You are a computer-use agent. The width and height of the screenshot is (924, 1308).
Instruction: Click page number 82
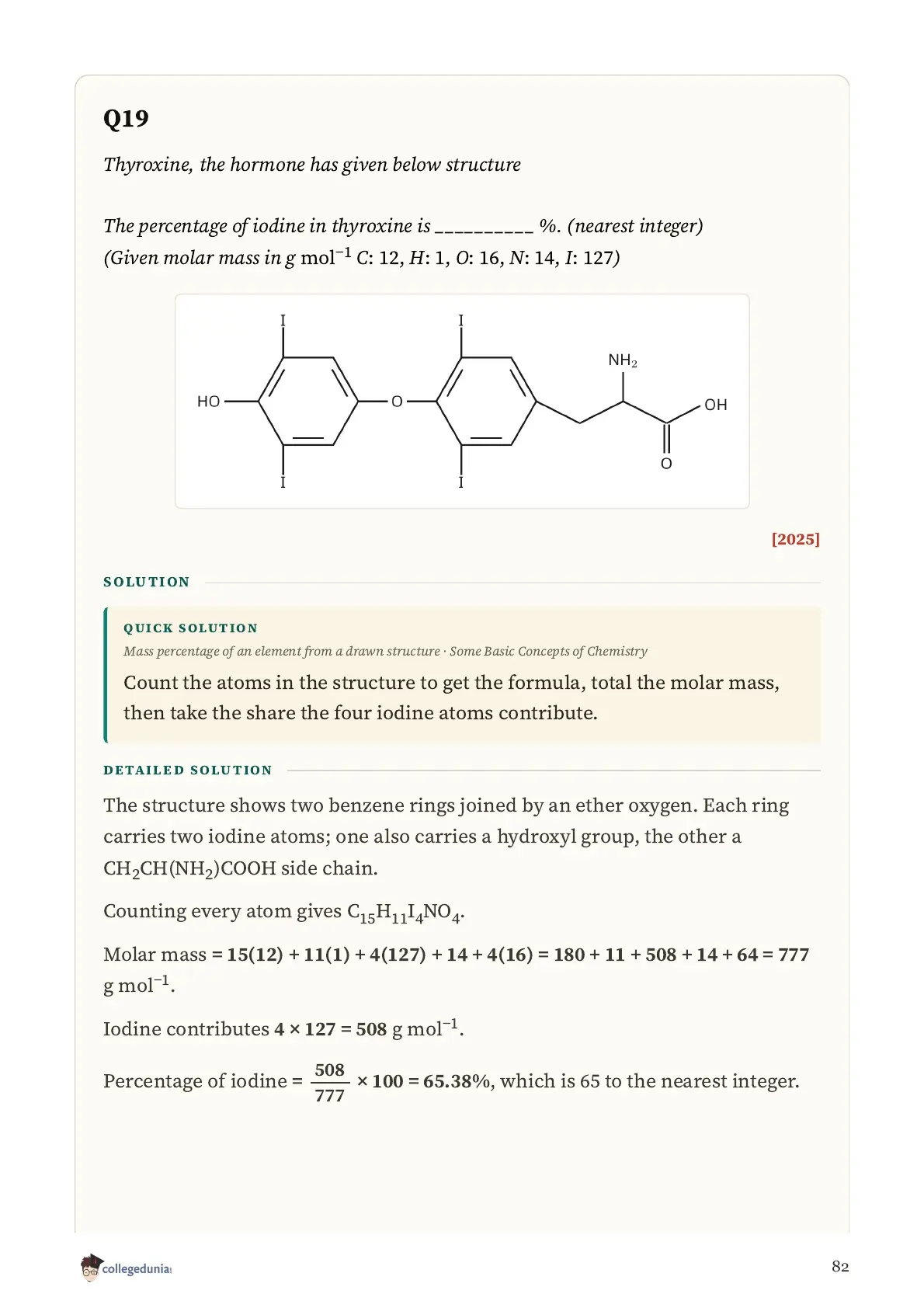tap(840, 1267)
